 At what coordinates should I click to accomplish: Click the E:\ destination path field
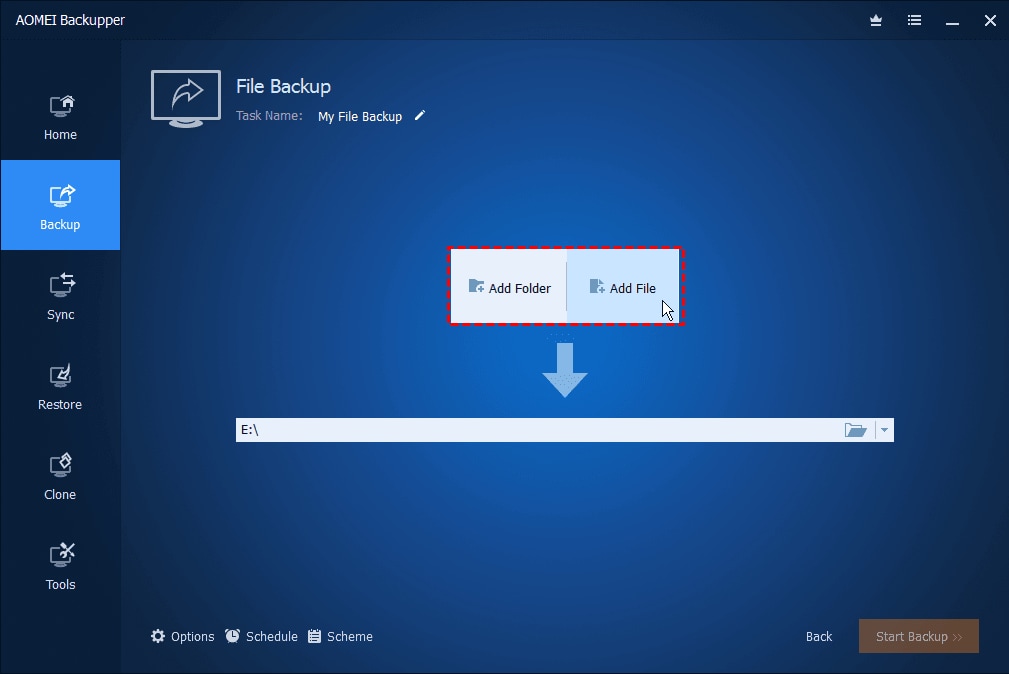tap(539, 430)
